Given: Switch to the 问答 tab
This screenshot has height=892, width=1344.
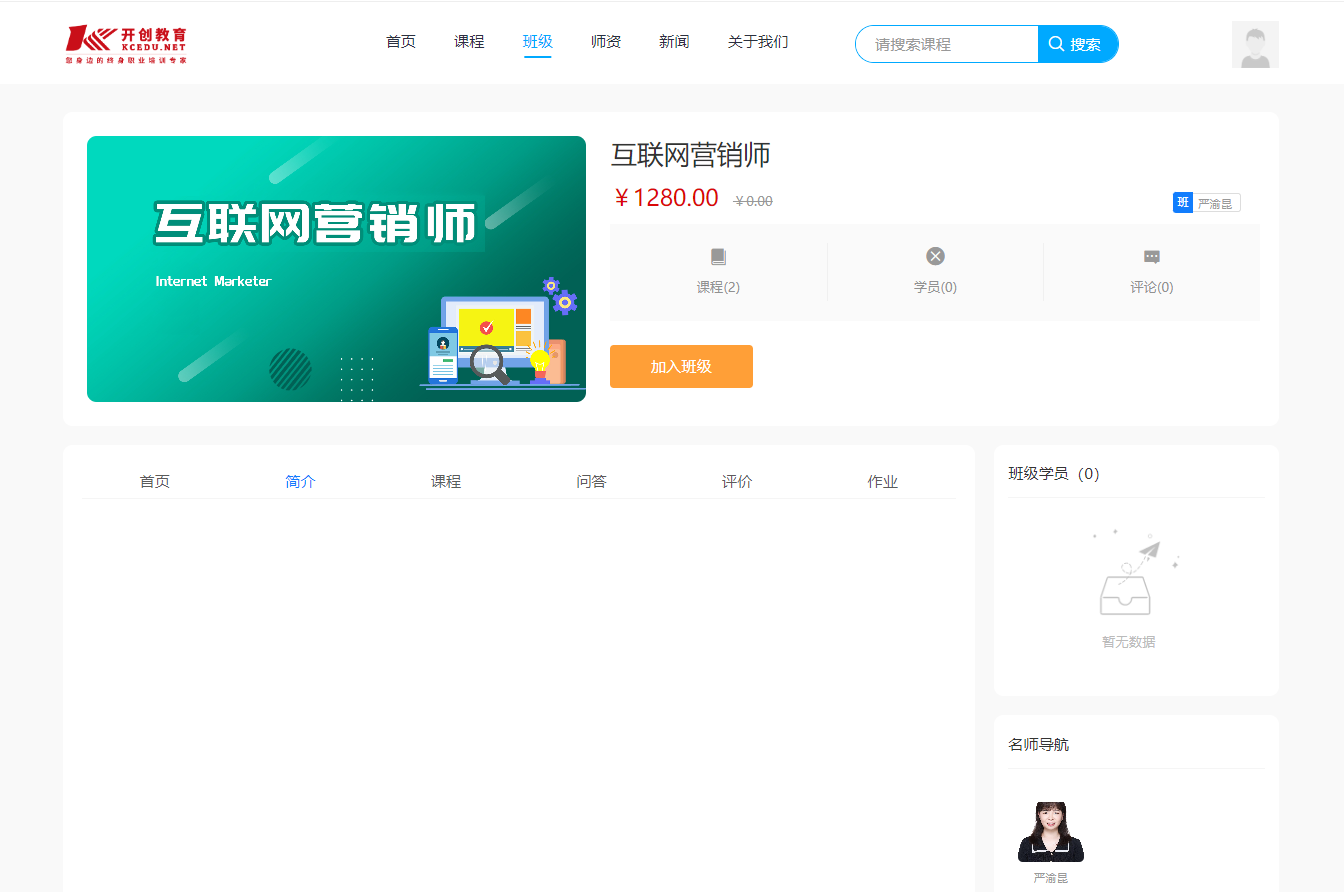Looking at the screenshot, I should coord(592,482).
